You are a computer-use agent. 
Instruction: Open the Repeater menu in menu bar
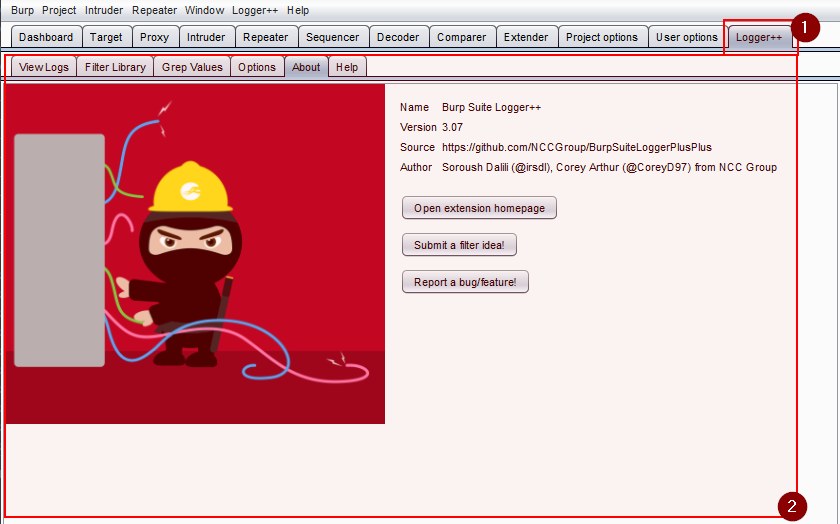pos(154,10)
